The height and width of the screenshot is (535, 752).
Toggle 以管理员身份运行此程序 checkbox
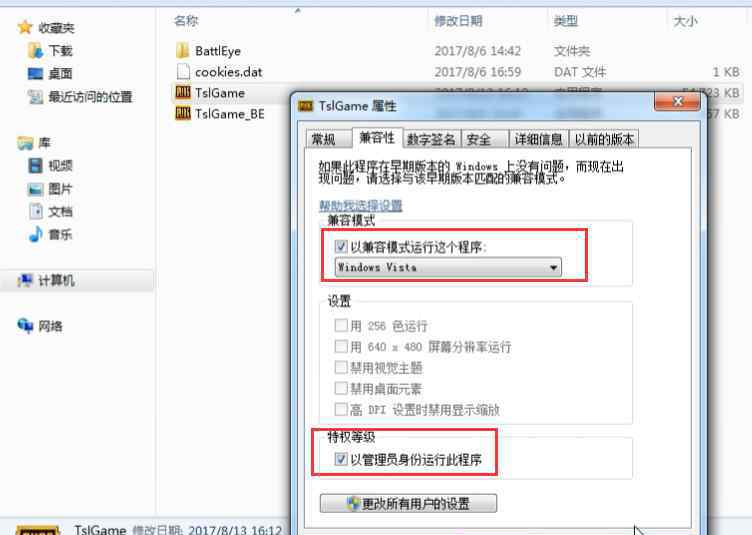pyautogui.click(x=341, y=459)
